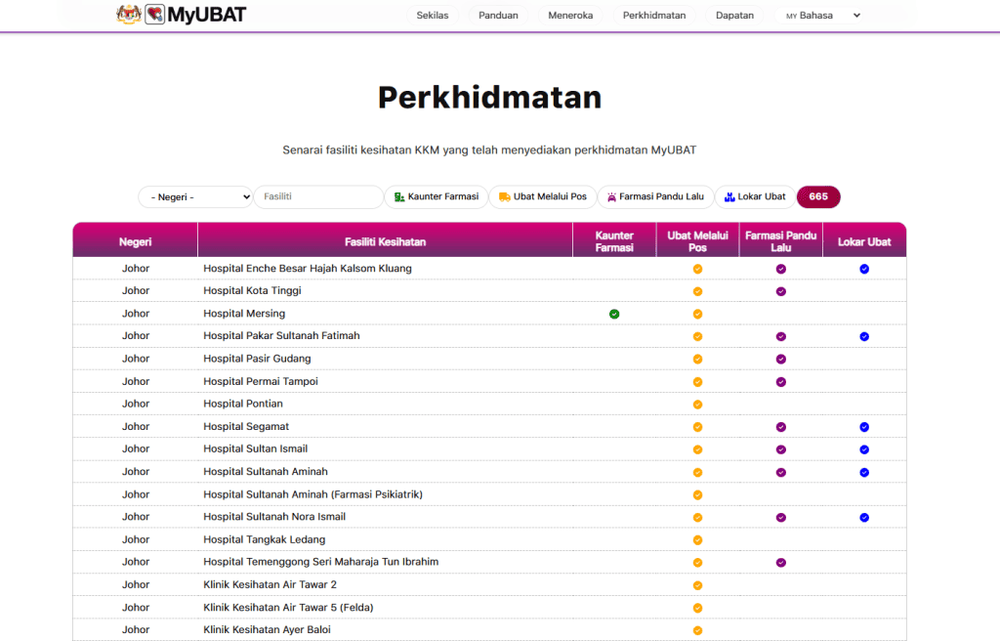Select Hospital Sultanah Aminah (Farmasi Psikiatrik)
The height and width of the screenshot is (641, 1000).
point(312,494)
